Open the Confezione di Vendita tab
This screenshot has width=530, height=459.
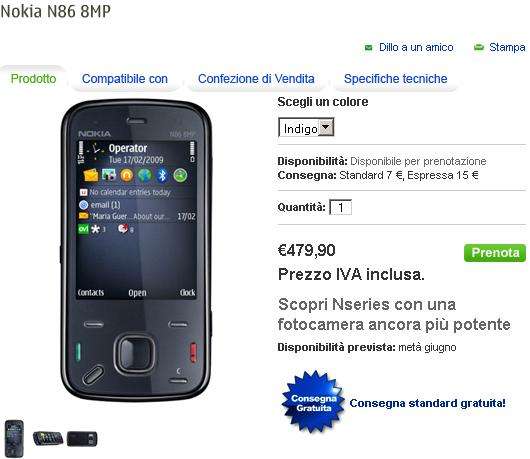click(x=256, y=79)
